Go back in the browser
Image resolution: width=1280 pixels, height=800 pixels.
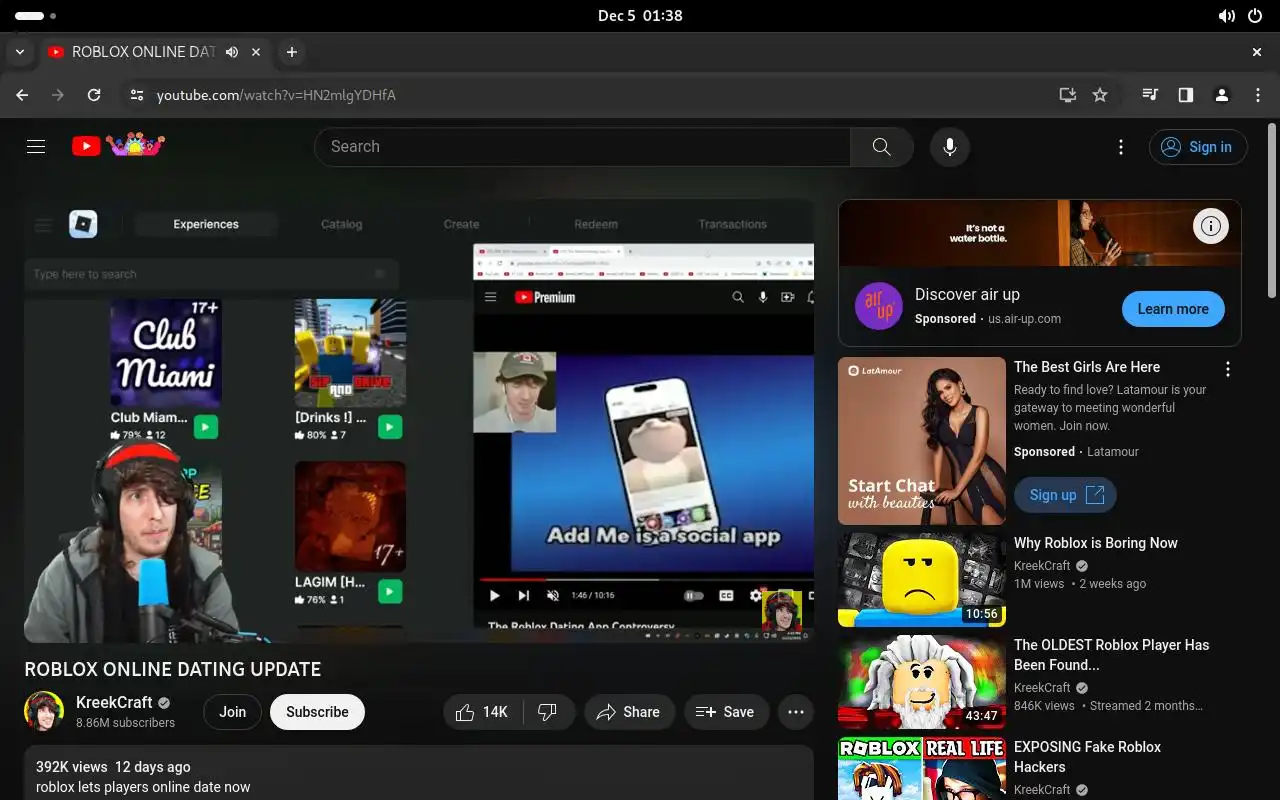pos(22,95)
